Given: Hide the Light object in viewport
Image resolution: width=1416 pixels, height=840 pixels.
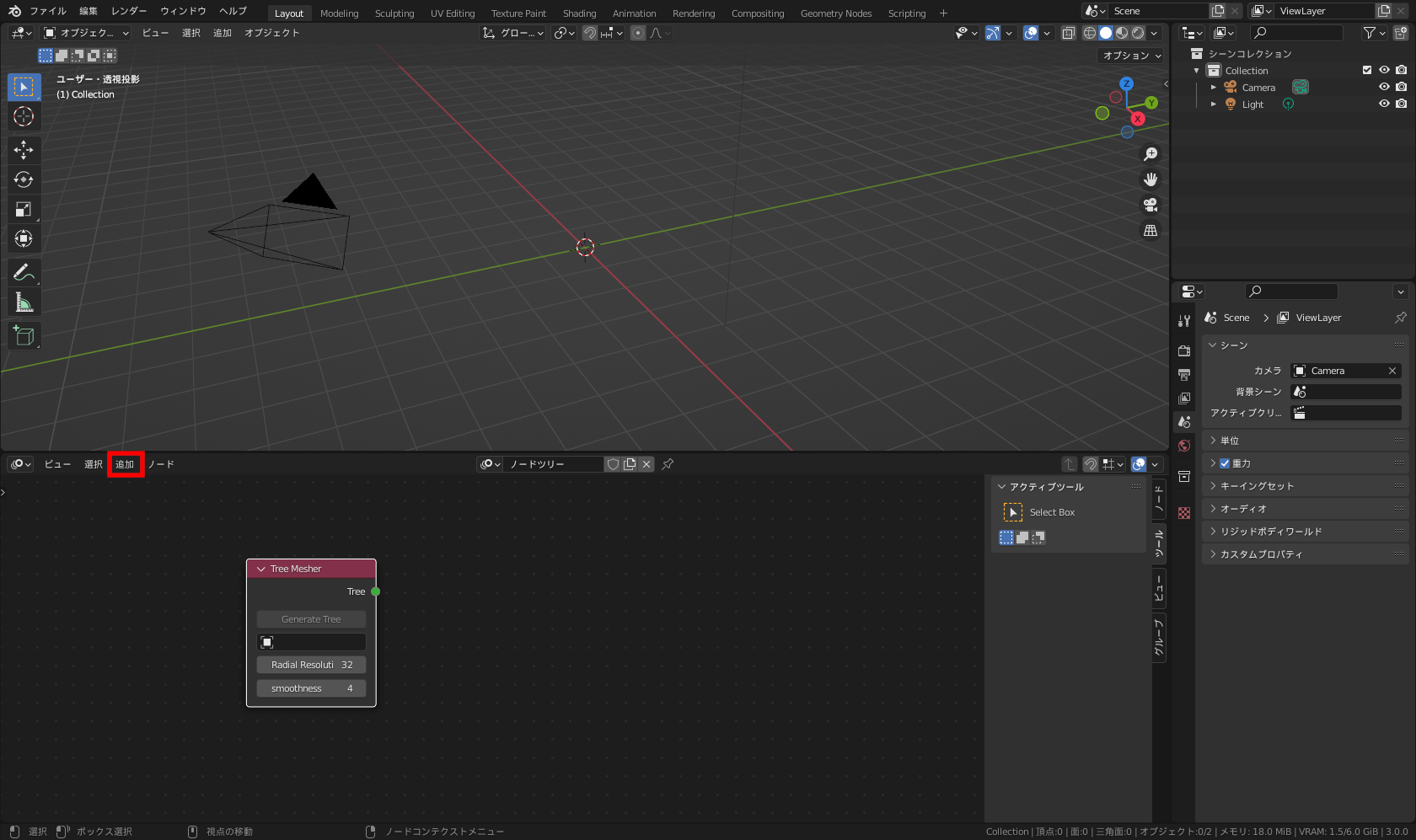Looking at the screenshot, I should coord(1384,104).
